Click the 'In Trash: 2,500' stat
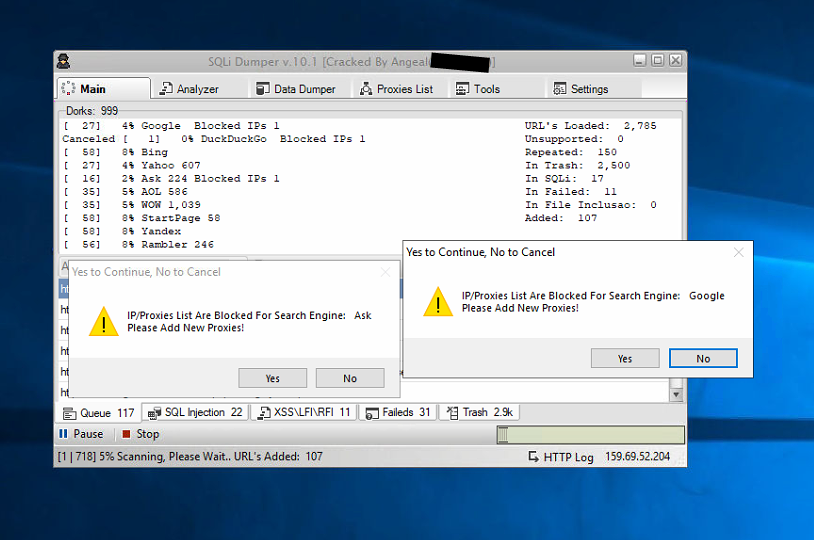The height and width of the screenshot is (540, 814). pyautogui.click(x=577, y=165)
